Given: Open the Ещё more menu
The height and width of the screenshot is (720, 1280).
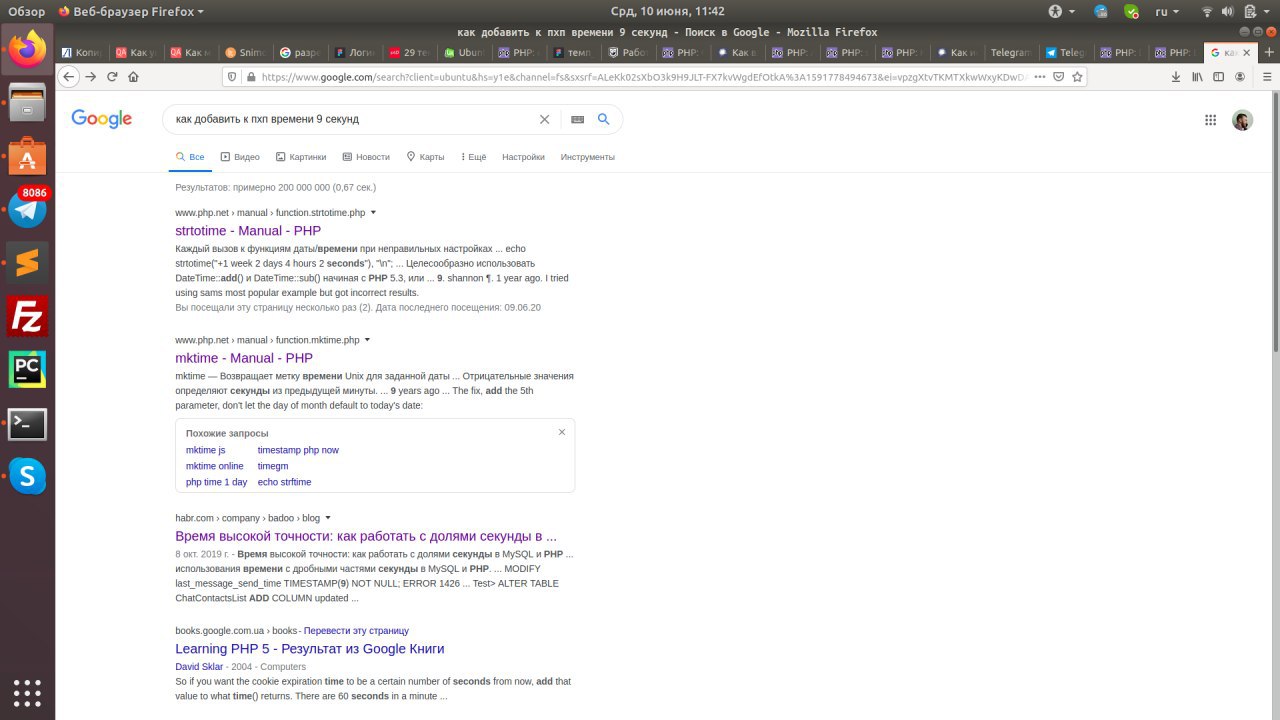Looking at the screenshot, I should (x=473, y=157).
